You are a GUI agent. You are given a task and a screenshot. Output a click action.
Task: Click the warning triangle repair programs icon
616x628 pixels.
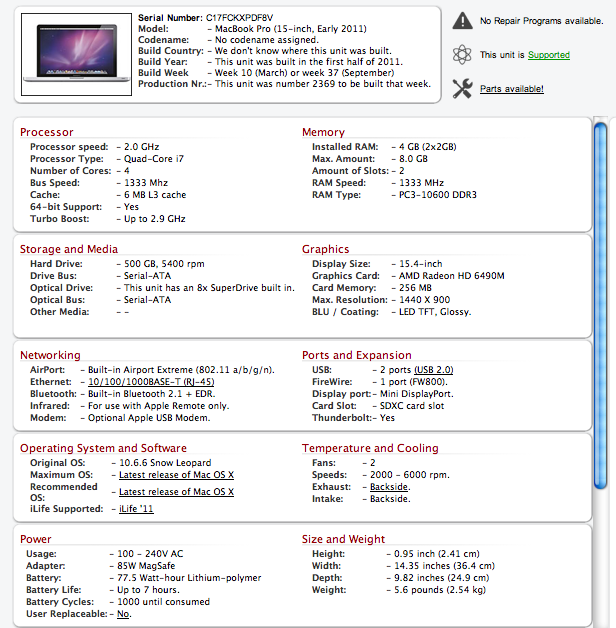pos(462,20)
